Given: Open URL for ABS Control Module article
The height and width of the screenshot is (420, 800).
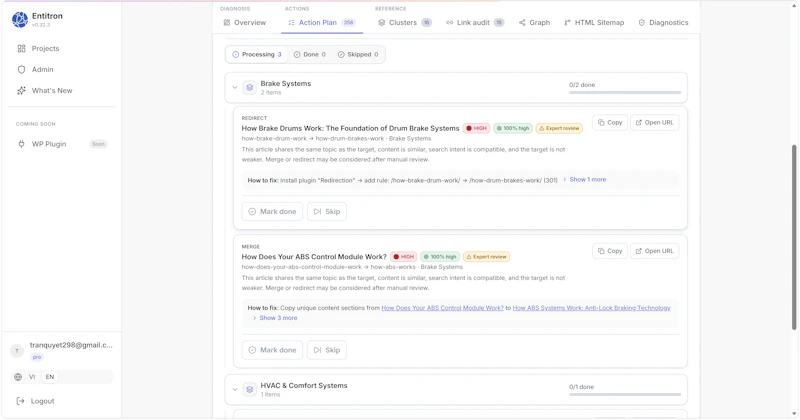Looking at the screenshot, I should 655,251.
